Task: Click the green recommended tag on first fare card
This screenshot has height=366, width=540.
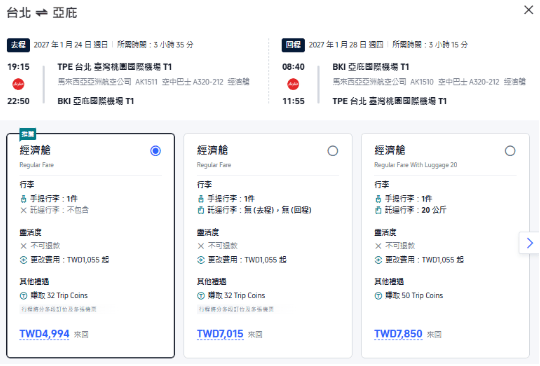Action: pos(28,134)
